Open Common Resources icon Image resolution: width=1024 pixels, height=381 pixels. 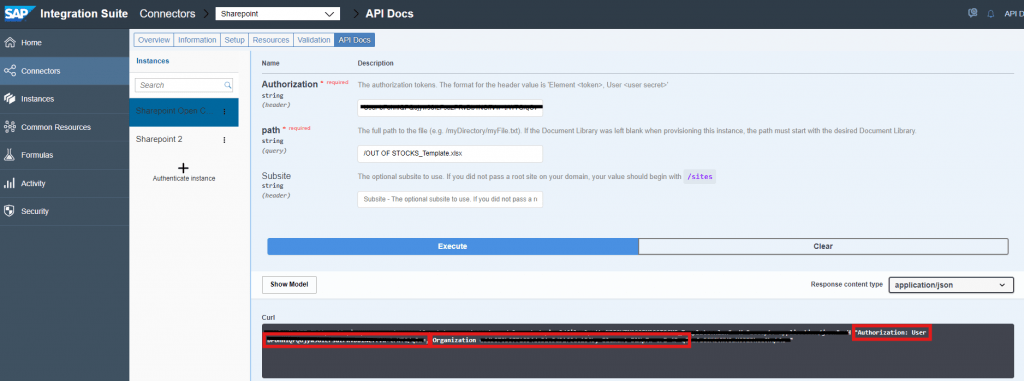pos(10,127)
